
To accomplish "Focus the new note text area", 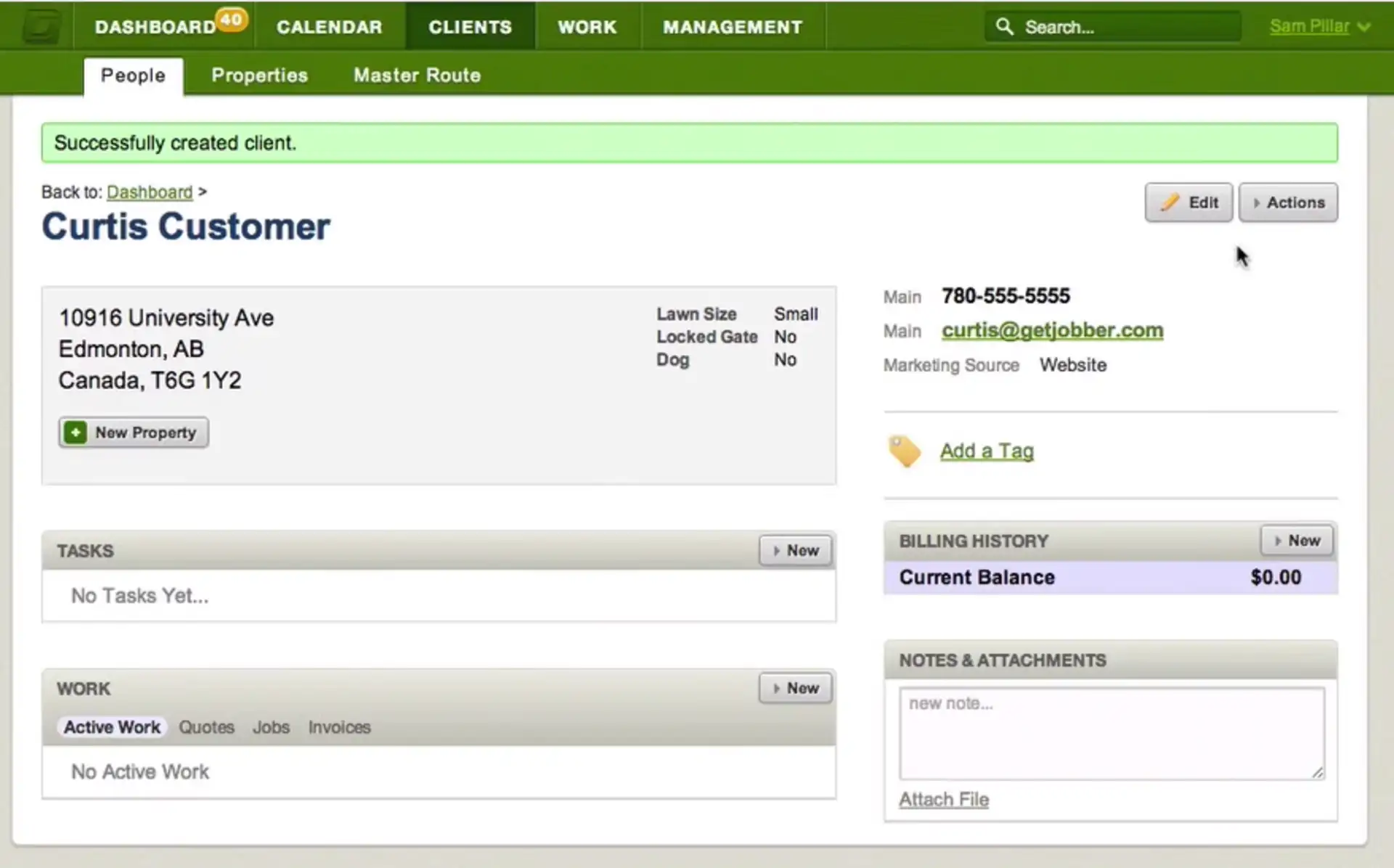I will coord(1111,733).
